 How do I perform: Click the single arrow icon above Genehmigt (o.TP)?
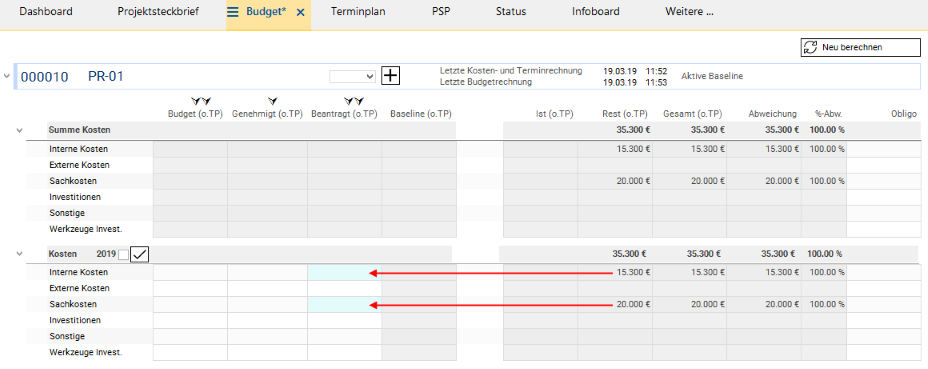[272, 102]
